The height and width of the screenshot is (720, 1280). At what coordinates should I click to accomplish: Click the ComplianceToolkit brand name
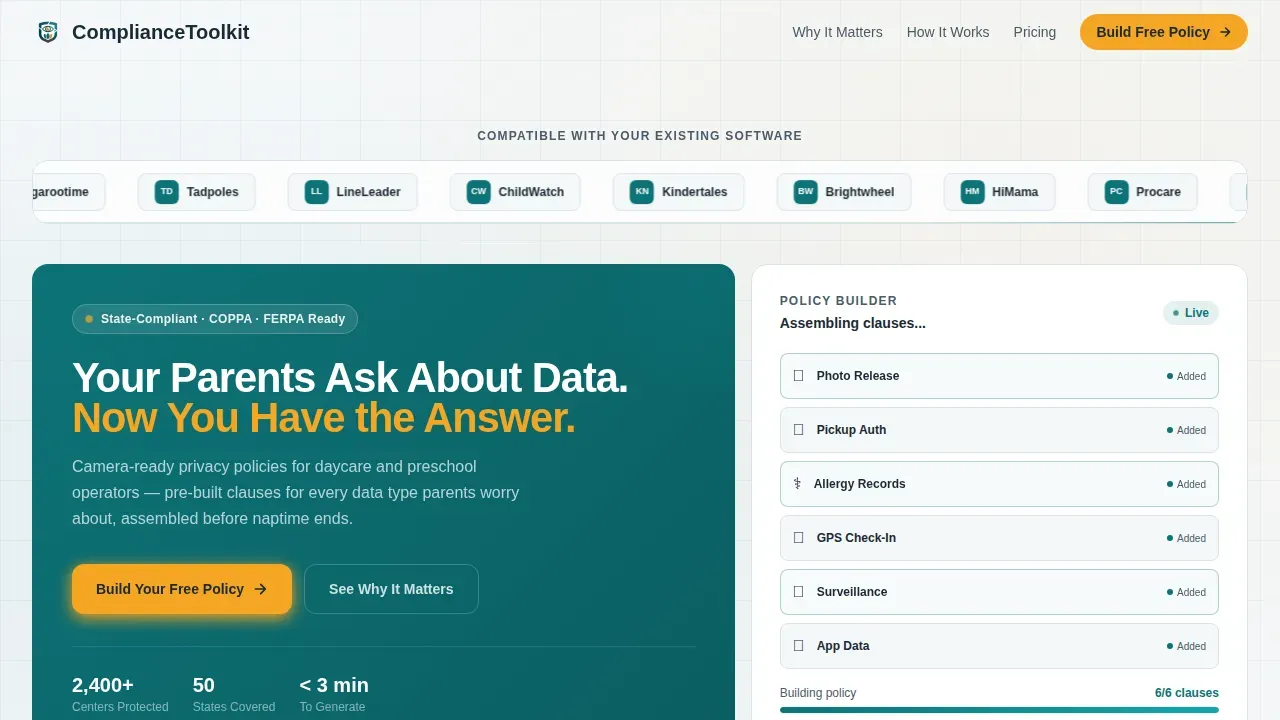tap(161, 32)
